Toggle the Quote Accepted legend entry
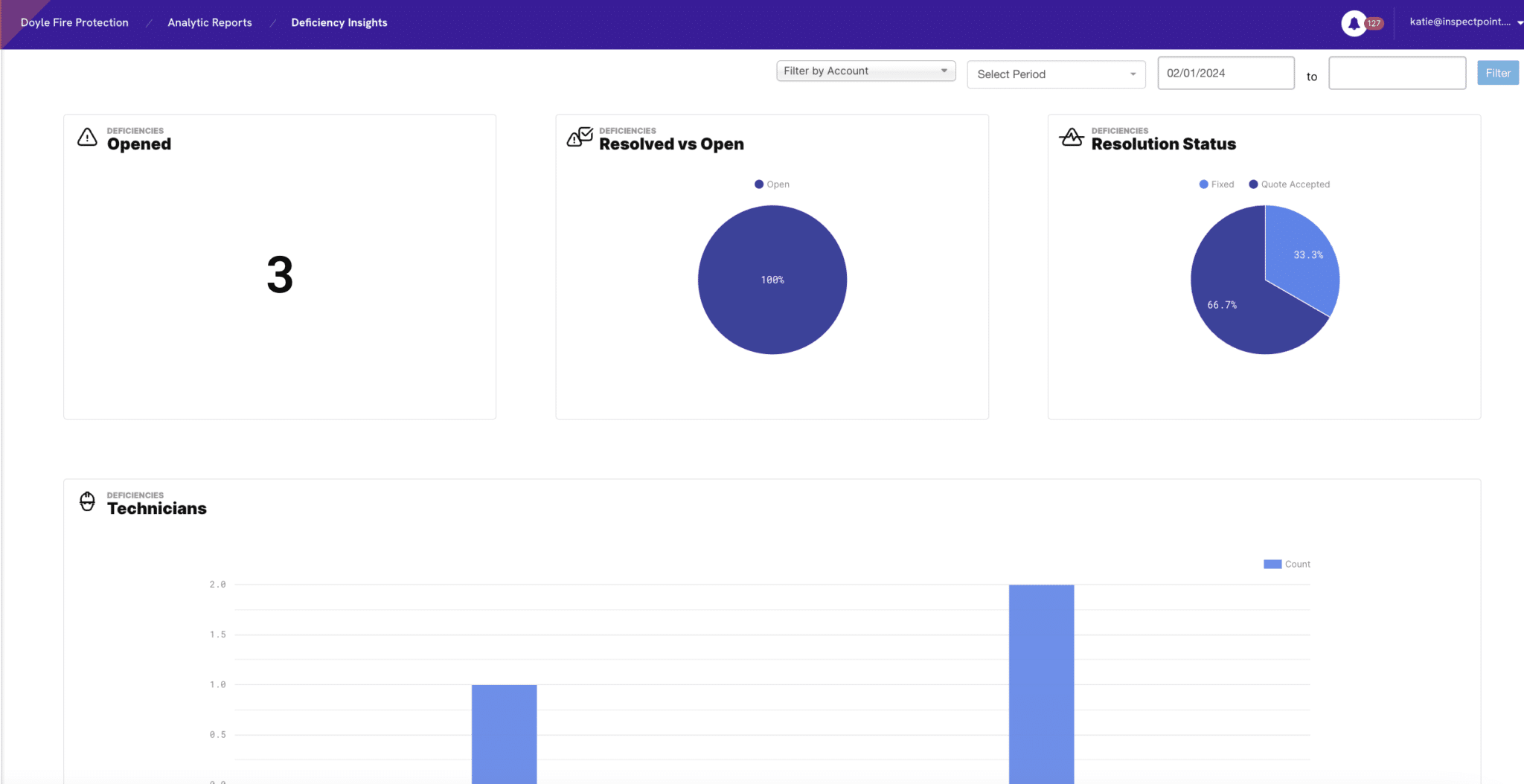 [x=1289, y=184]
